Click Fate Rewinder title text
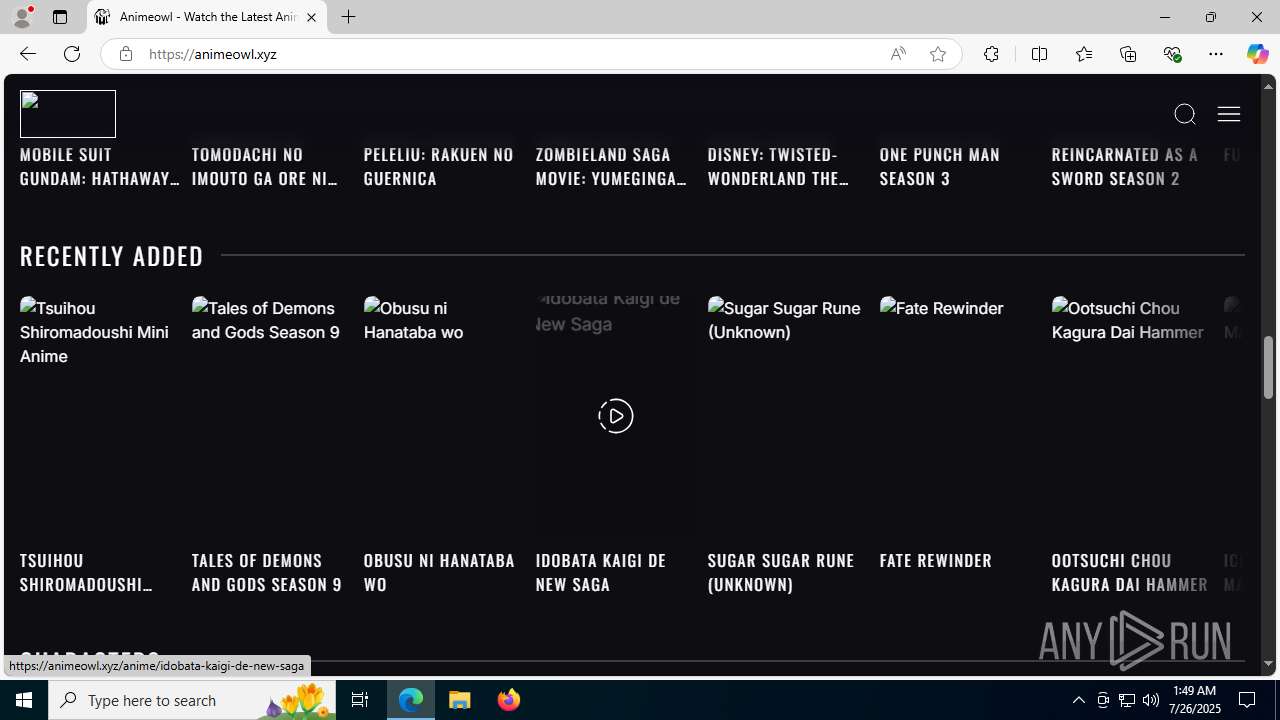 pyautogui.click(x=936, y=560)
